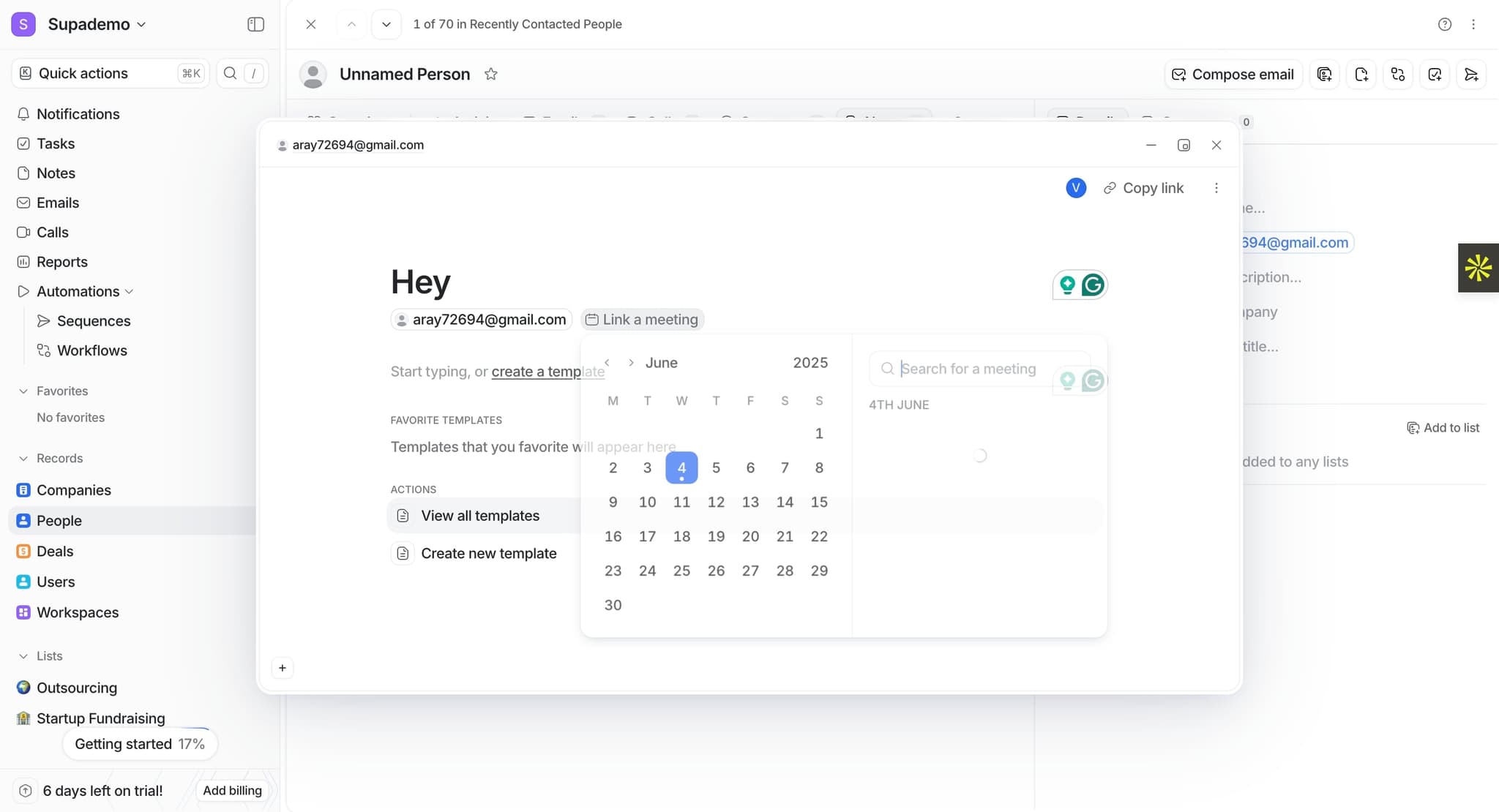
Task: Click the V user avatar
Action: pos(1076,188)
